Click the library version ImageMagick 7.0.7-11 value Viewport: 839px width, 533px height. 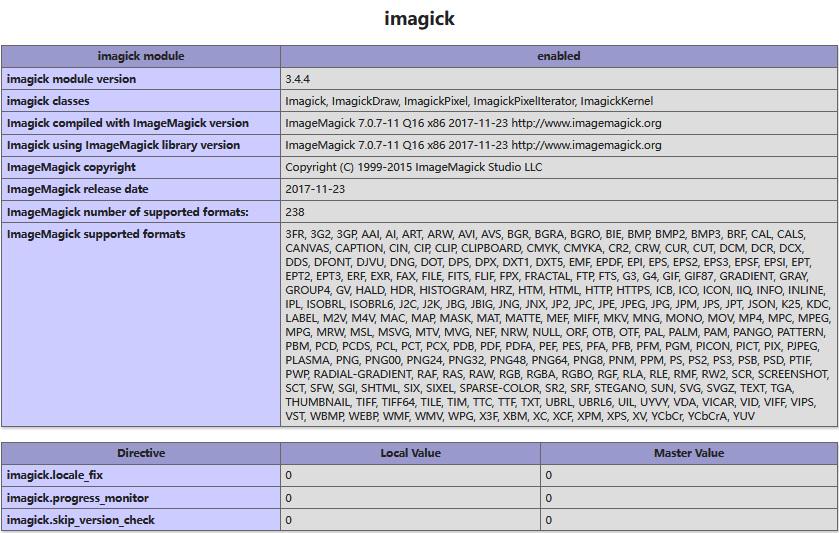pos(473,145)
